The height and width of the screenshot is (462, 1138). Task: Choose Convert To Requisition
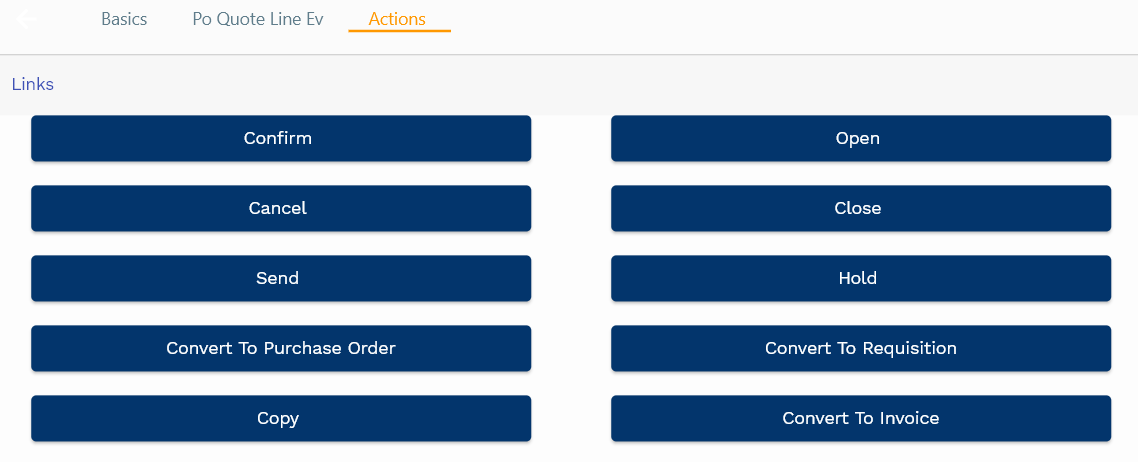(860, 348)
